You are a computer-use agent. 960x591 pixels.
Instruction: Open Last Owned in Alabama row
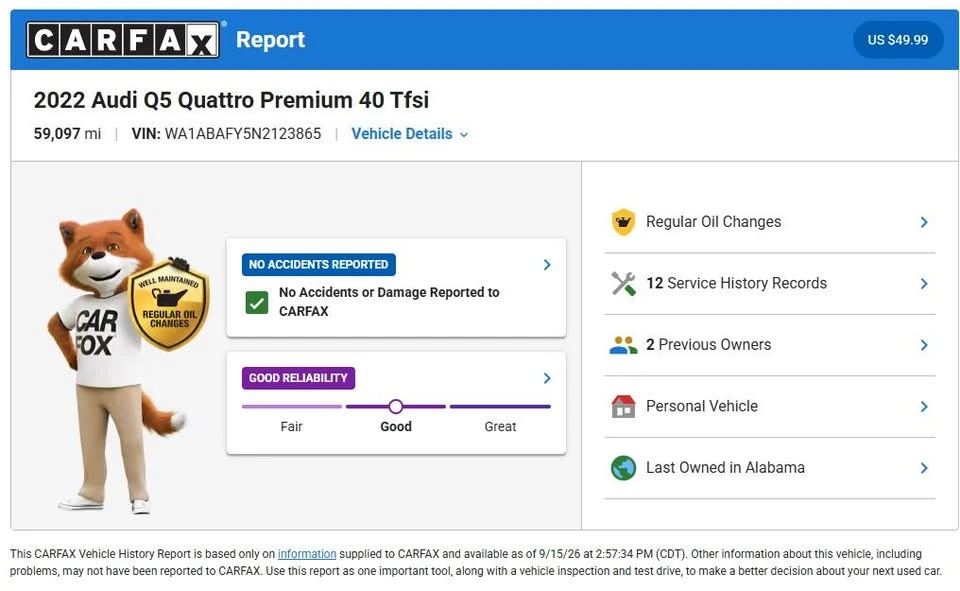(x=770, y=468)
